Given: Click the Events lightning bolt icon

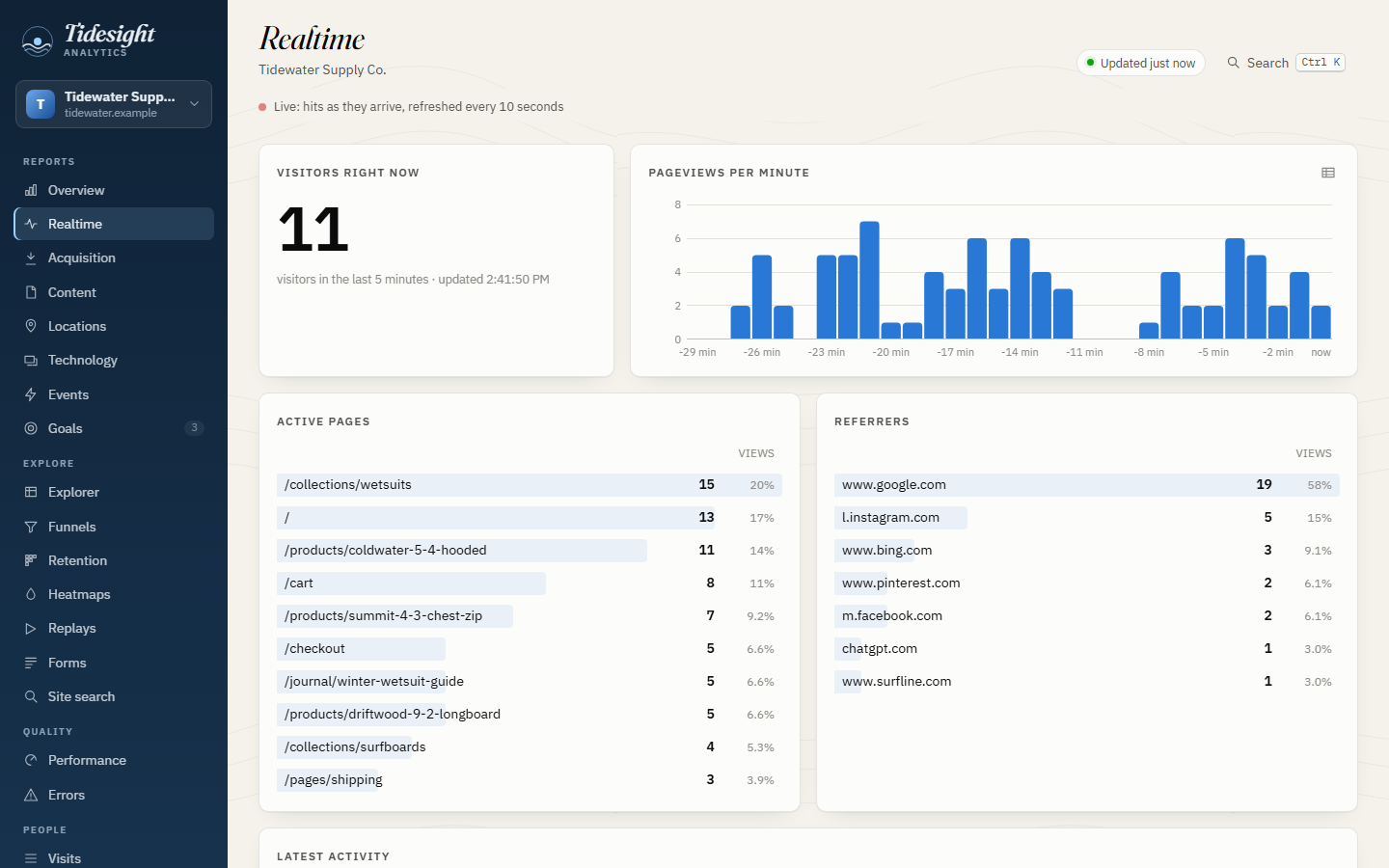Looking at the screenshot, I should (31, 394).
